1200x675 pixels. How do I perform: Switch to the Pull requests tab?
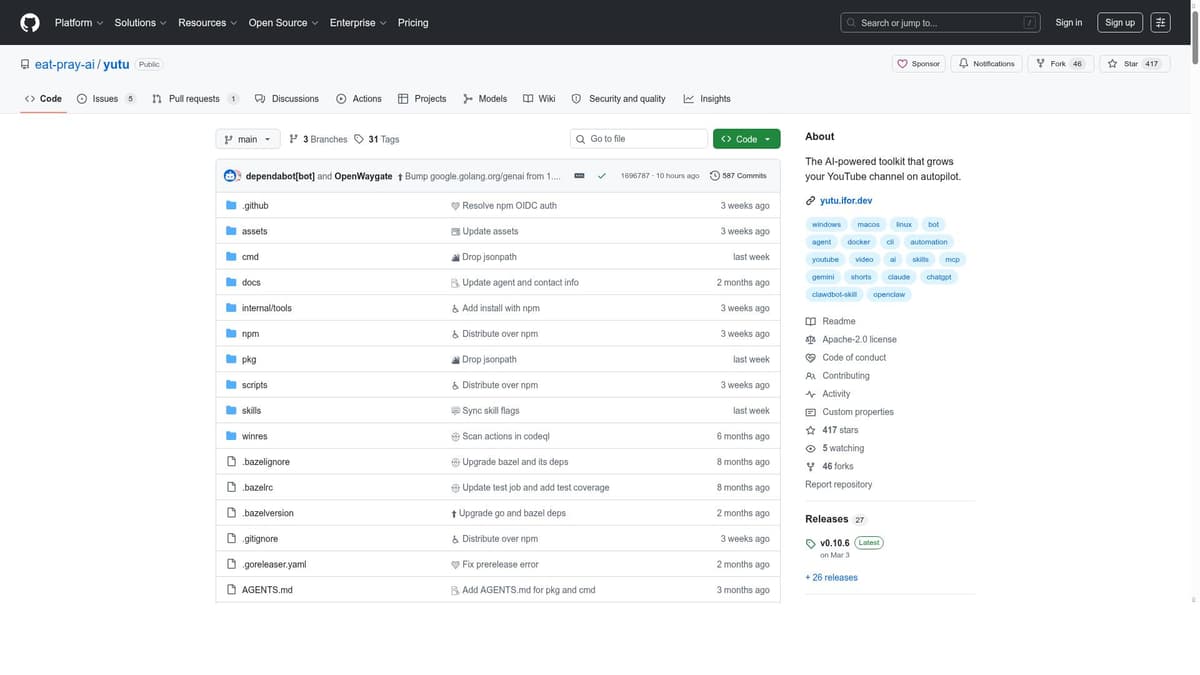pyautogui.click(x=194, y=99)
